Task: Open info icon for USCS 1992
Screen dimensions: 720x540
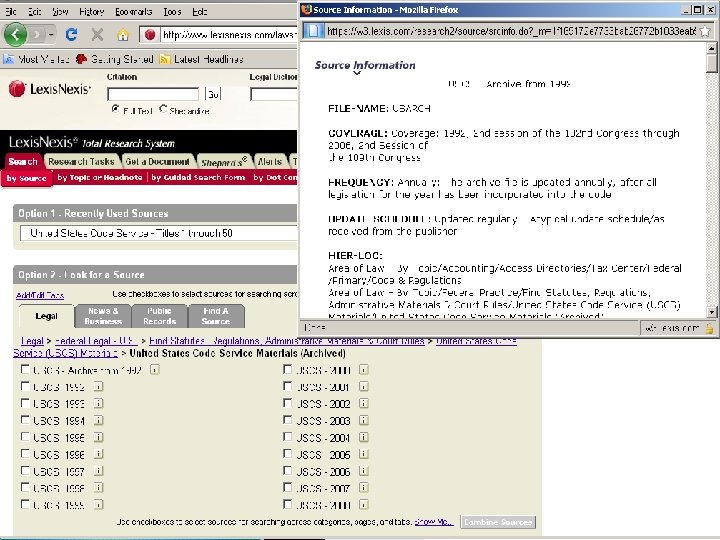Action: (98, 387)
